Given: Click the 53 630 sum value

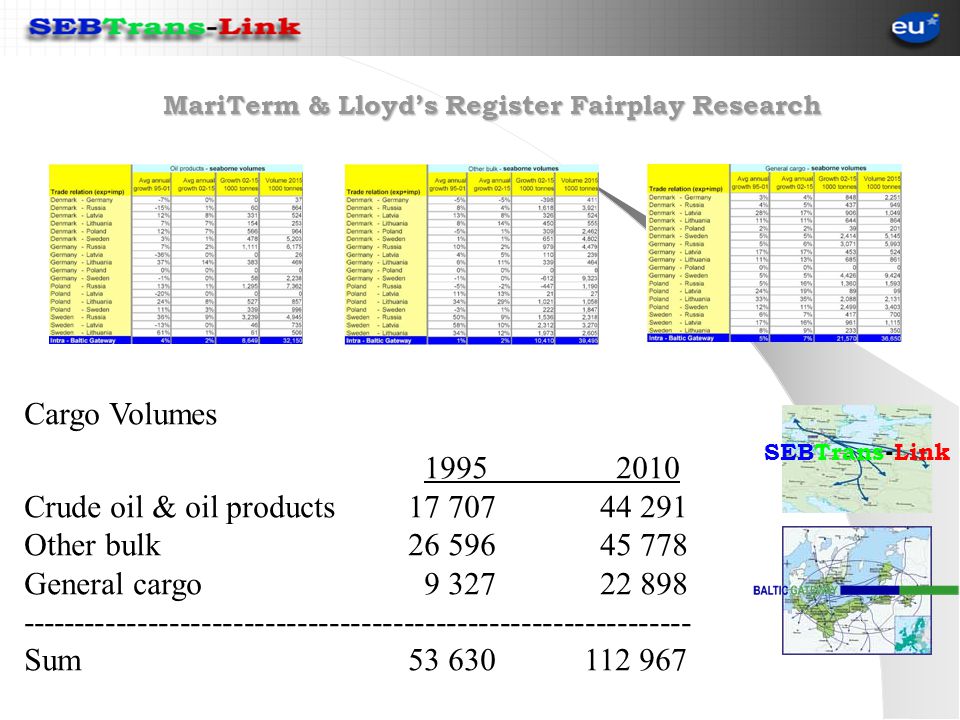Looking at the screenshot, I should pos(452,660).
